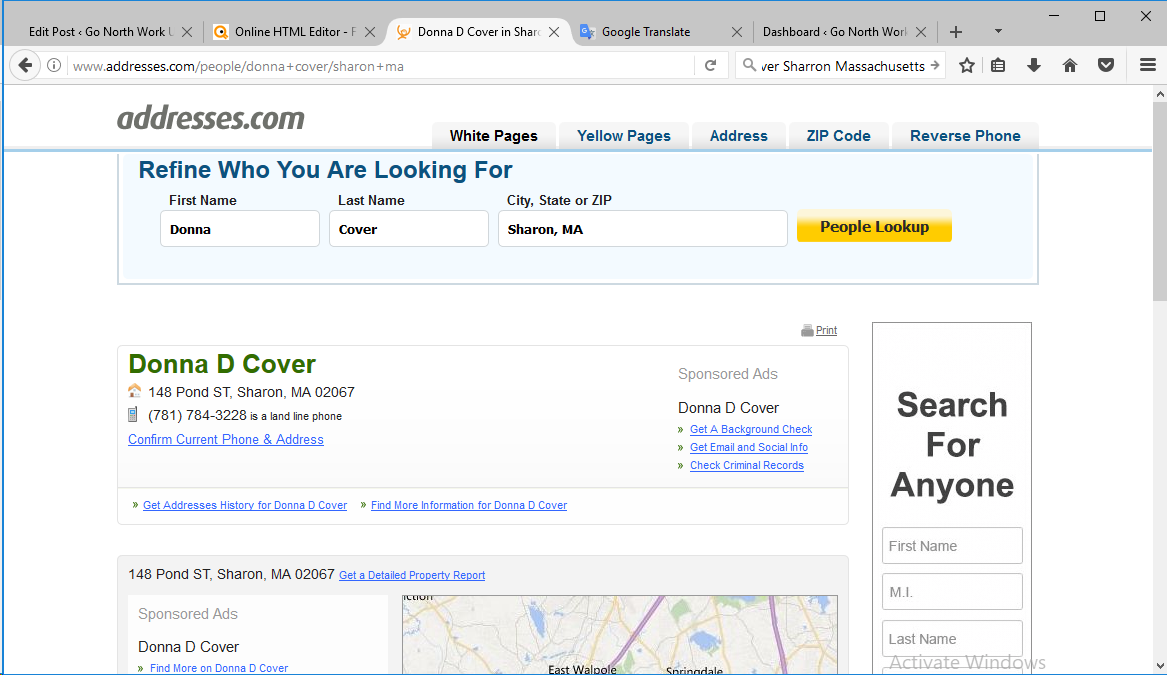The height and width of the screenshot is (675, 1167).
Task: Open the Pocket icon in toolbar
Action: coord(1105,65)
